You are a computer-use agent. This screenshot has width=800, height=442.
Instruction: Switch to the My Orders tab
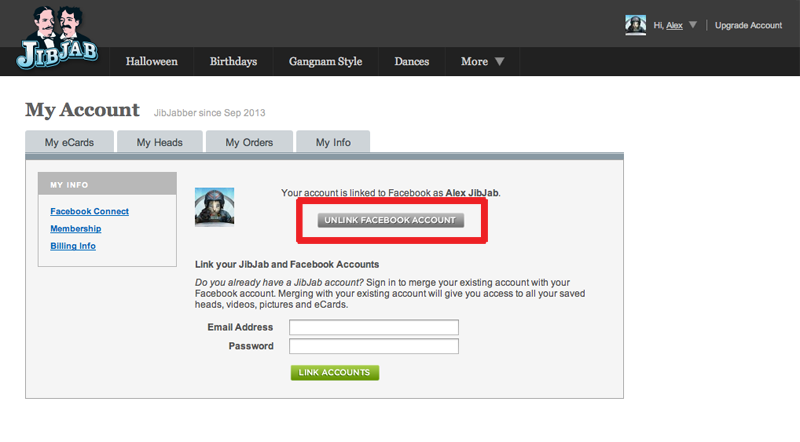tap(249, 142)
